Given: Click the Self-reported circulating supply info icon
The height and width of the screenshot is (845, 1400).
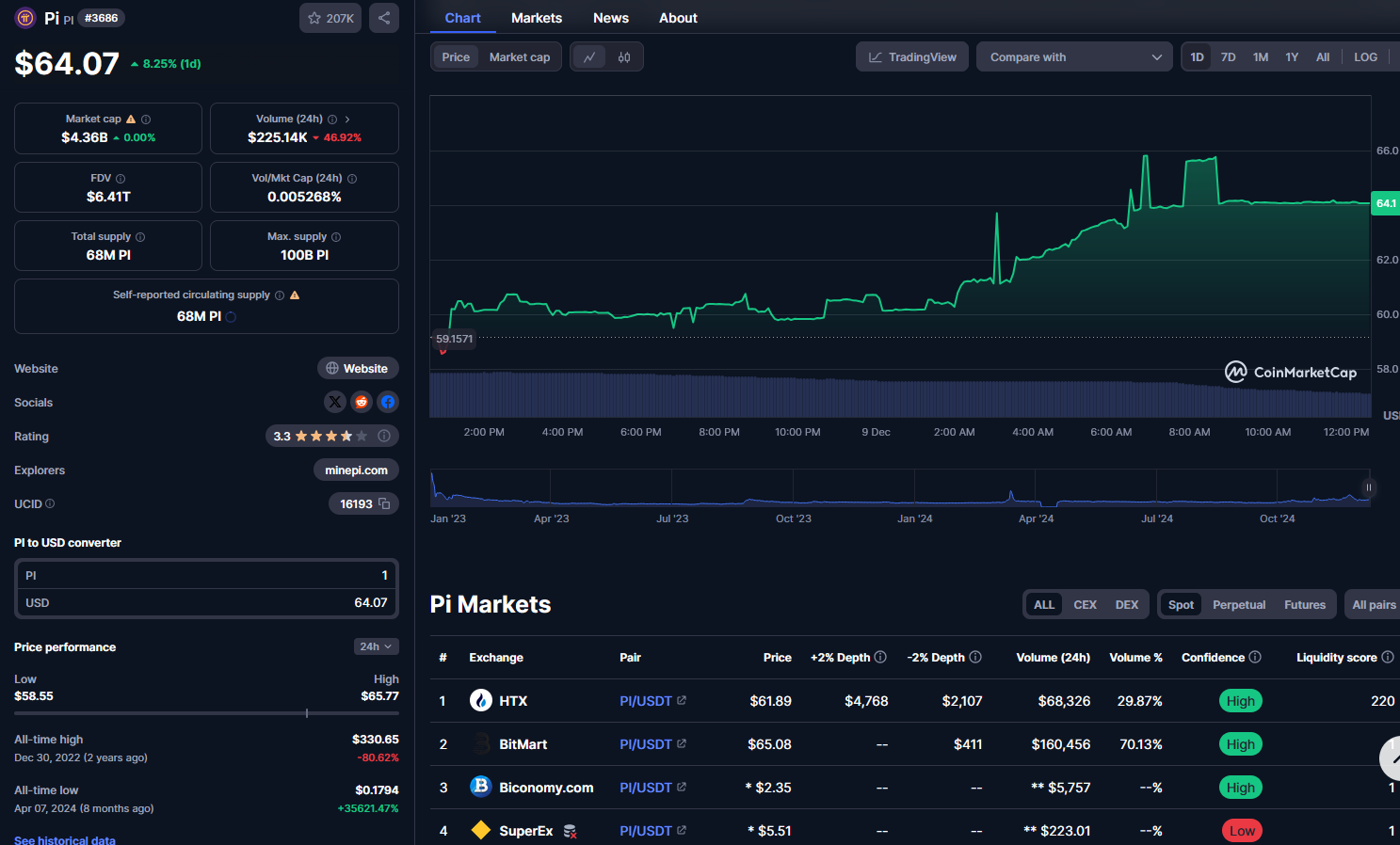Looking at the screenshot, I should point(280,295).
